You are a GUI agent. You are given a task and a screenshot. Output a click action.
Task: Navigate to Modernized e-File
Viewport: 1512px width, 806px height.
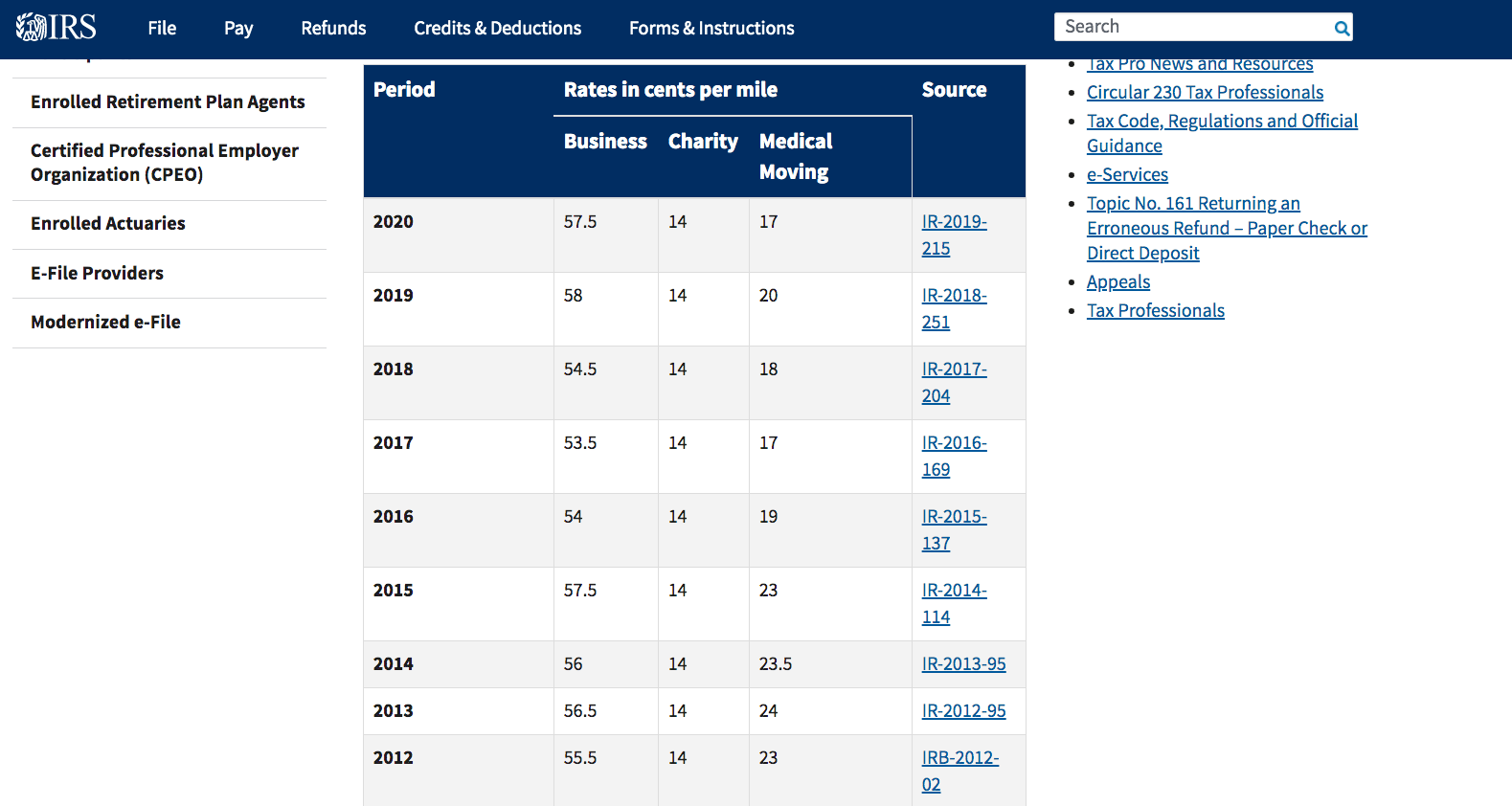(x=105, y=323)
